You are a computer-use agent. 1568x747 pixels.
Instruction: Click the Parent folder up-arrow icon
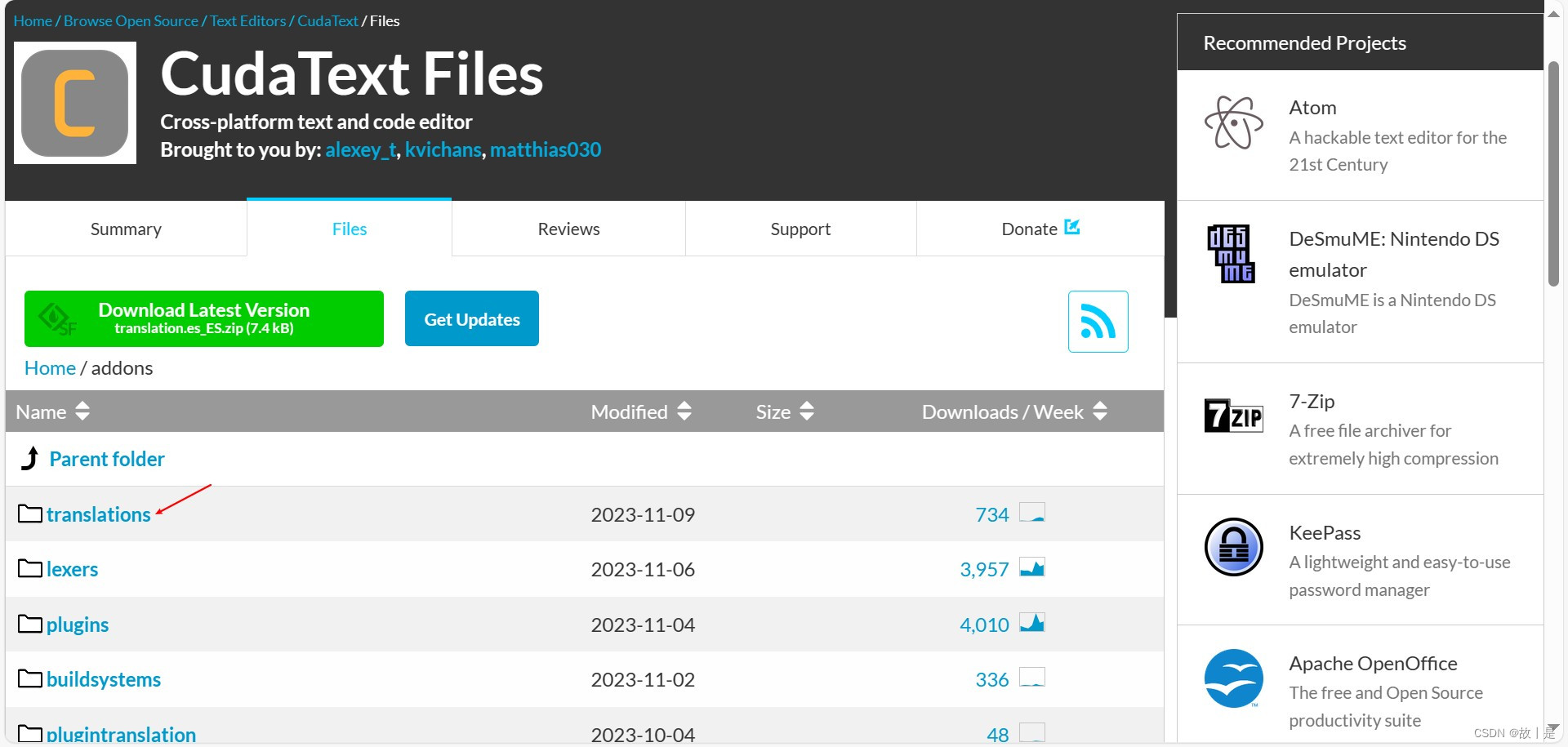point(30,458)
